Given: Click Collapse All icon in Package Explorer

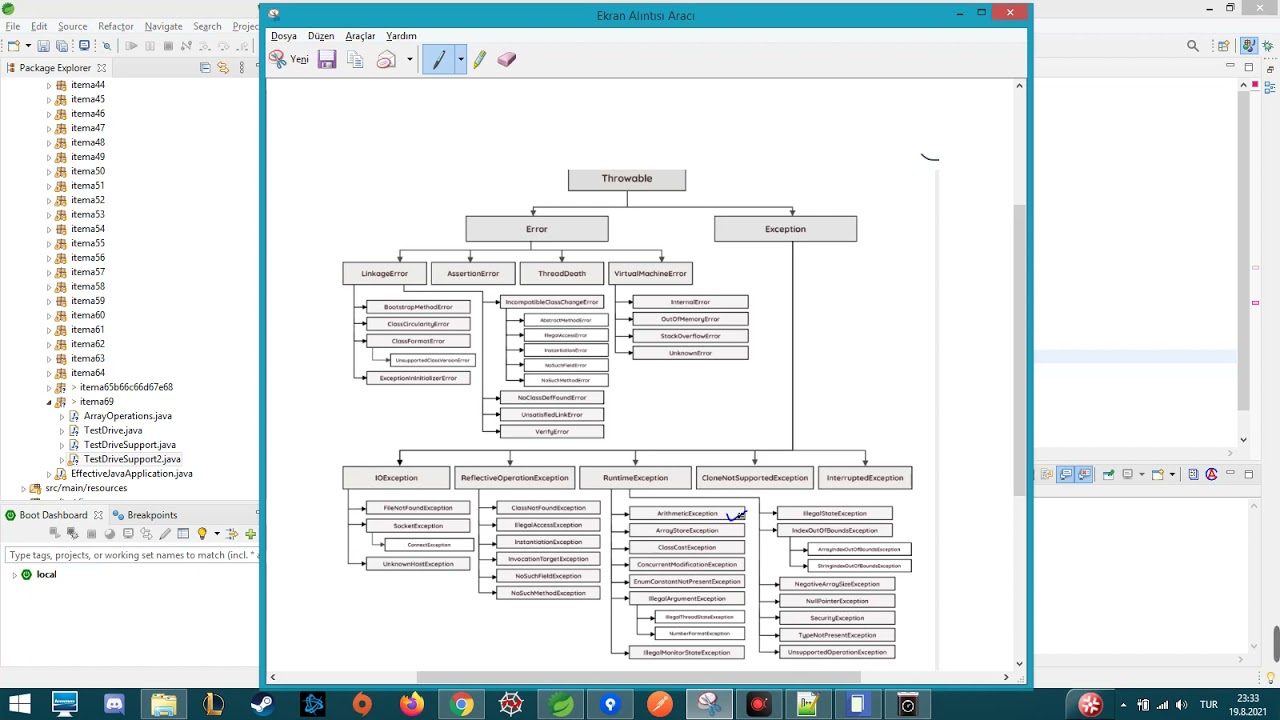Looking at the screenshot, I should 205,68.
